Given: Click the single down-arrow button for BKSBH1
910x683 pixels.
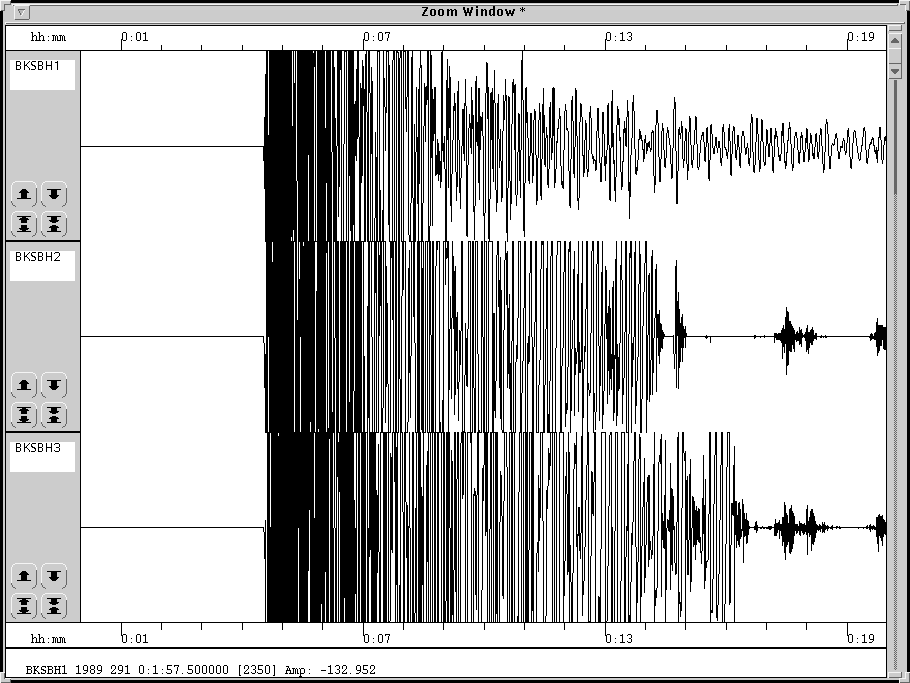Looking at the screenshot, I should (x=54, y=194).
